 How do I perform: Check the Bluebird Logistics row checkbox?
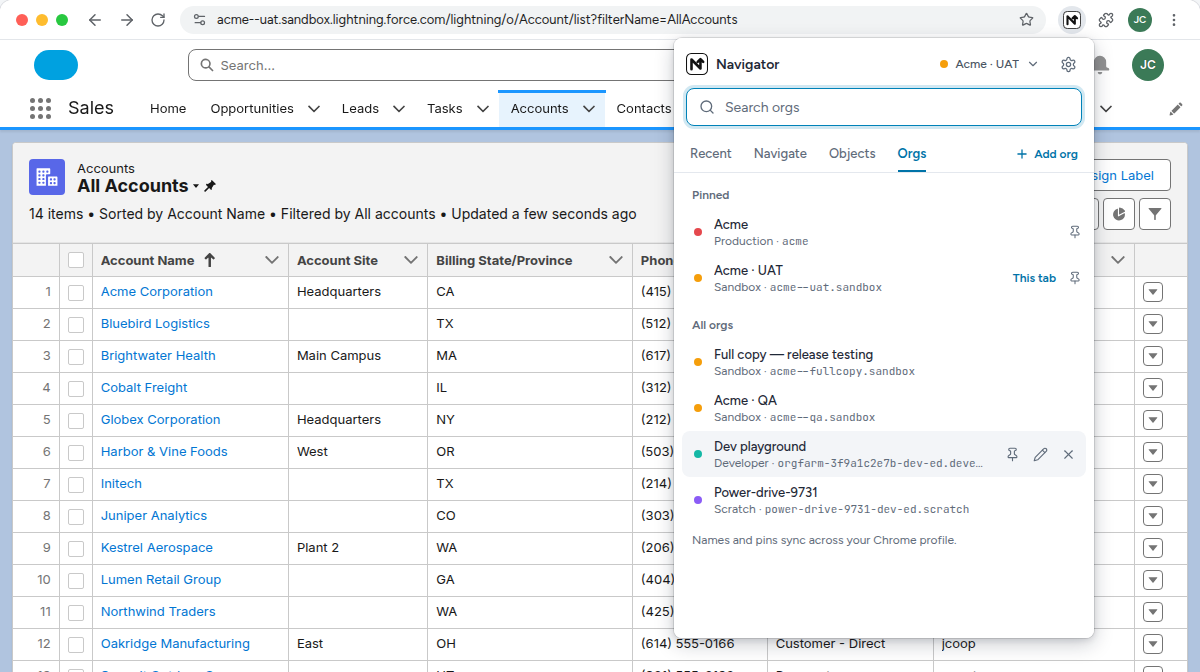(76, 324)
